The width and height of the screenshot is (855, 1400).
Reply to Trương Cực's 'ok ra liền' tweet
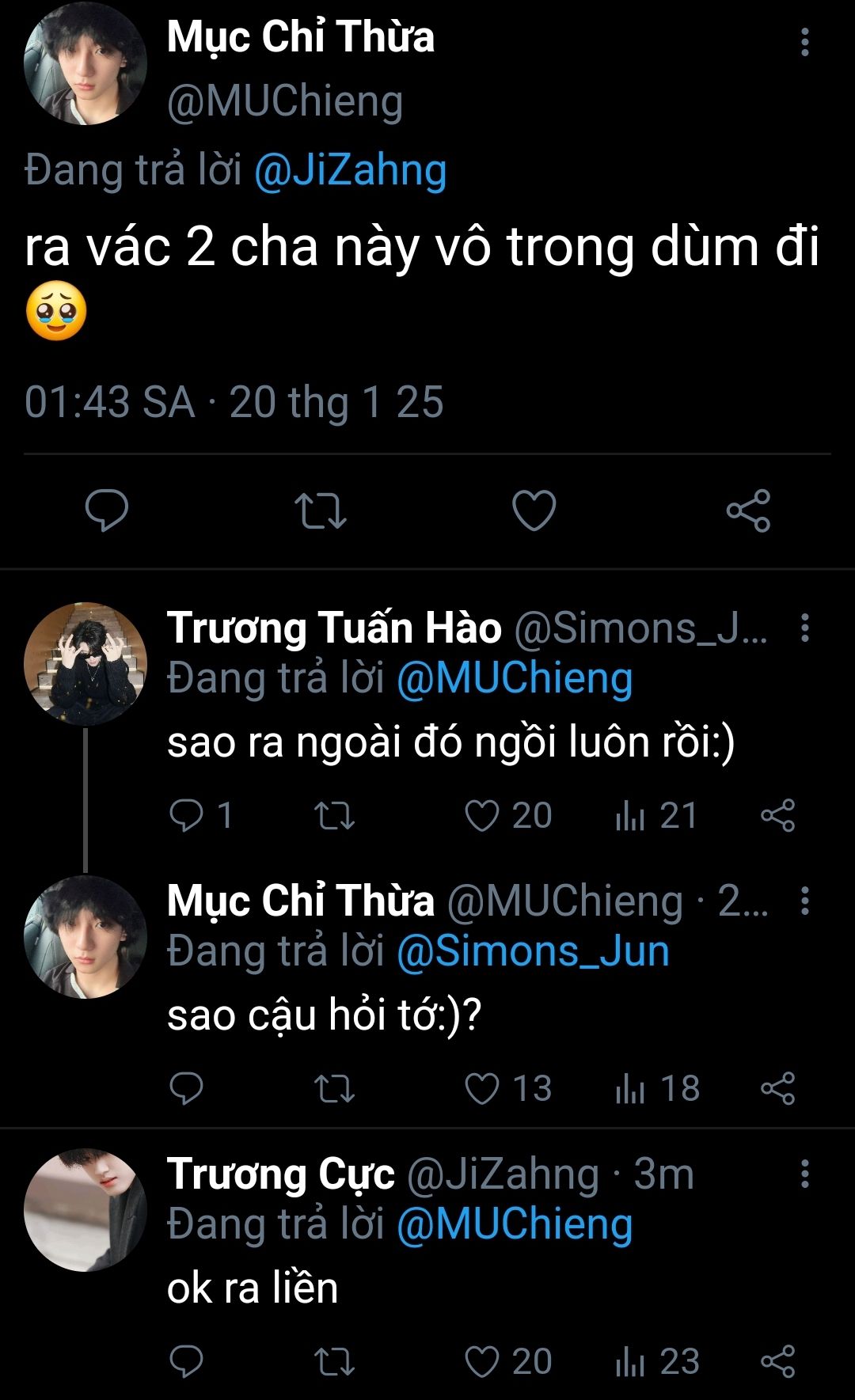click(x=187, y=1362)
